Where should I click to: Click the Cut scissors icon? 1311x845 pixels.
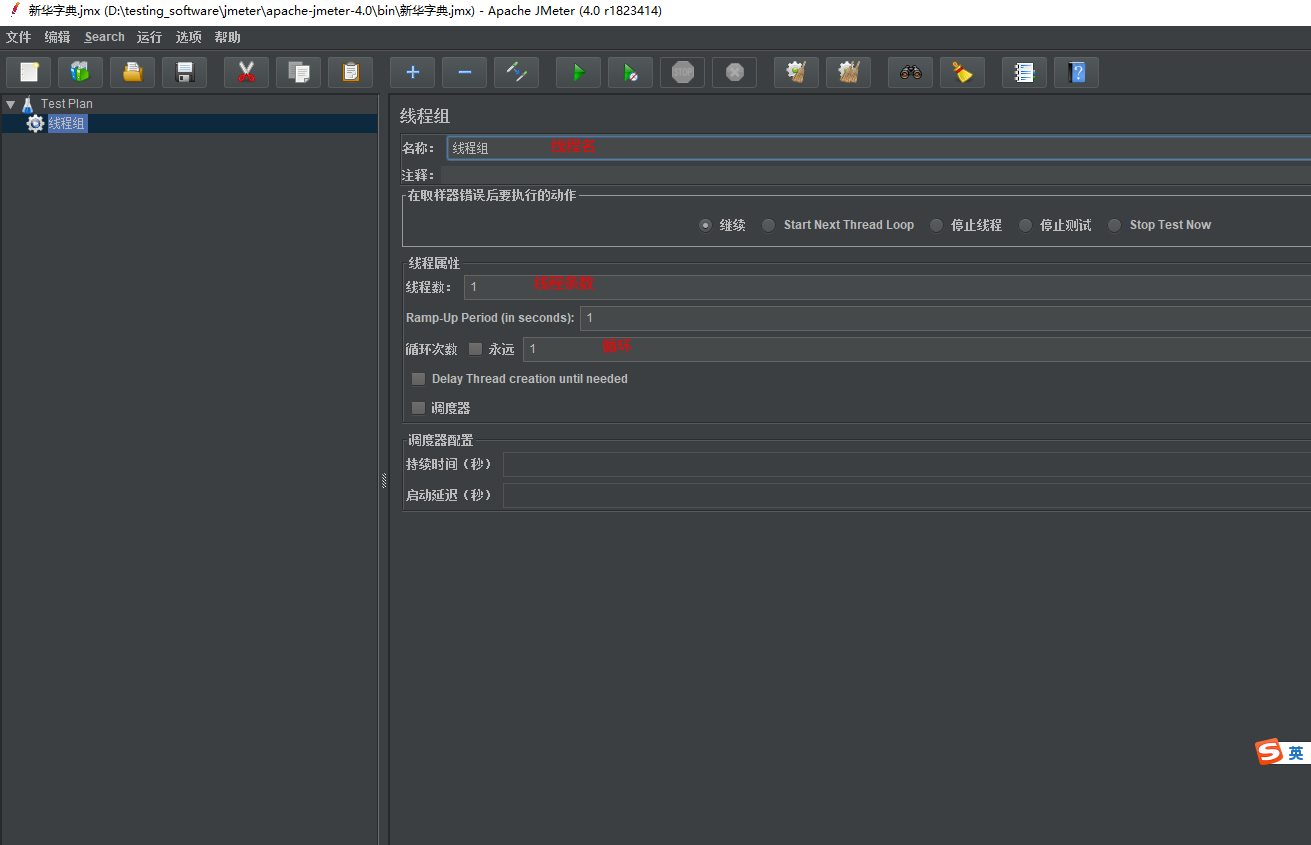coord(247,72)
